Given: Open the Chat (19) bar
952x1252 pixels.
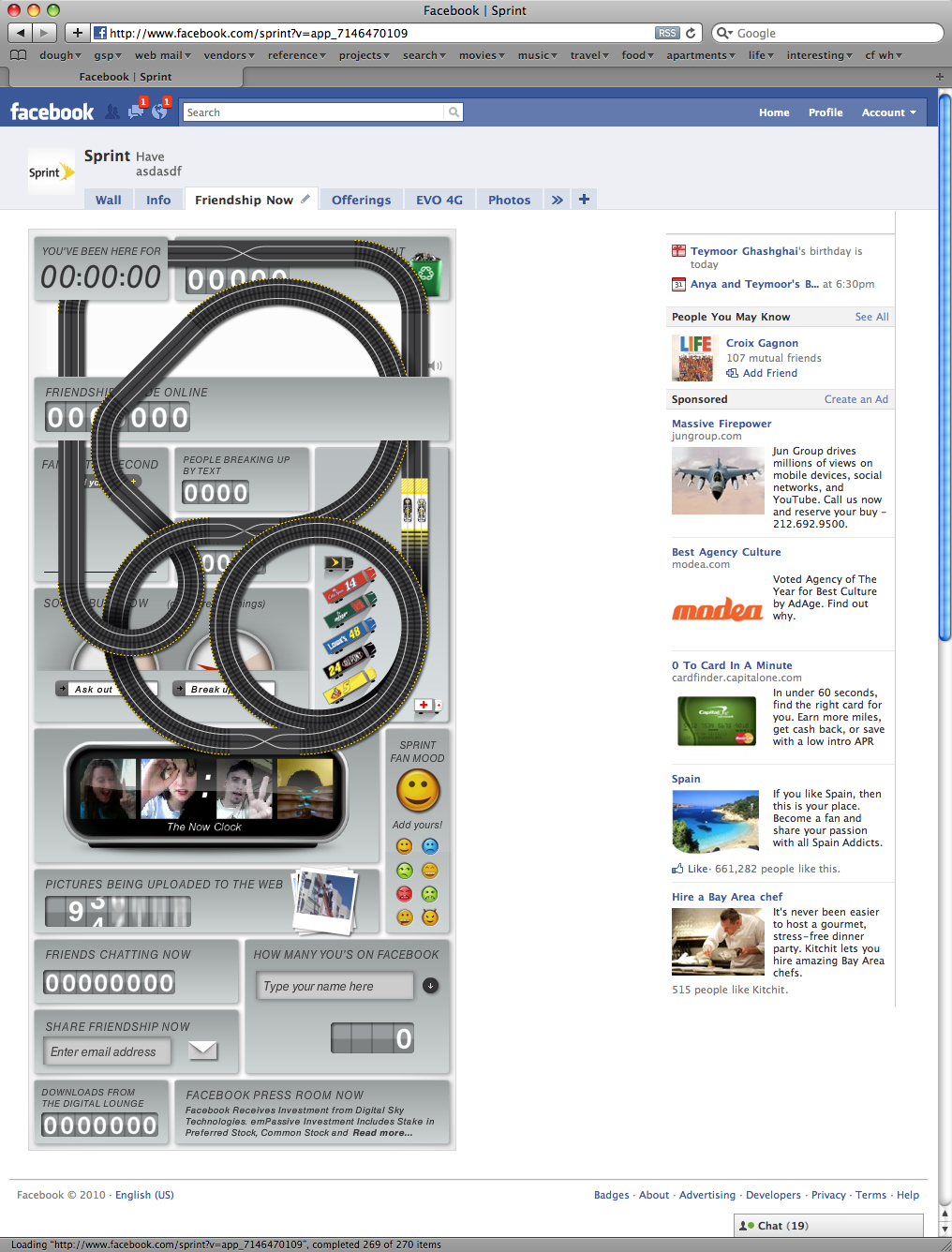Looking at the screenshot, I should tap(828, 1225).
